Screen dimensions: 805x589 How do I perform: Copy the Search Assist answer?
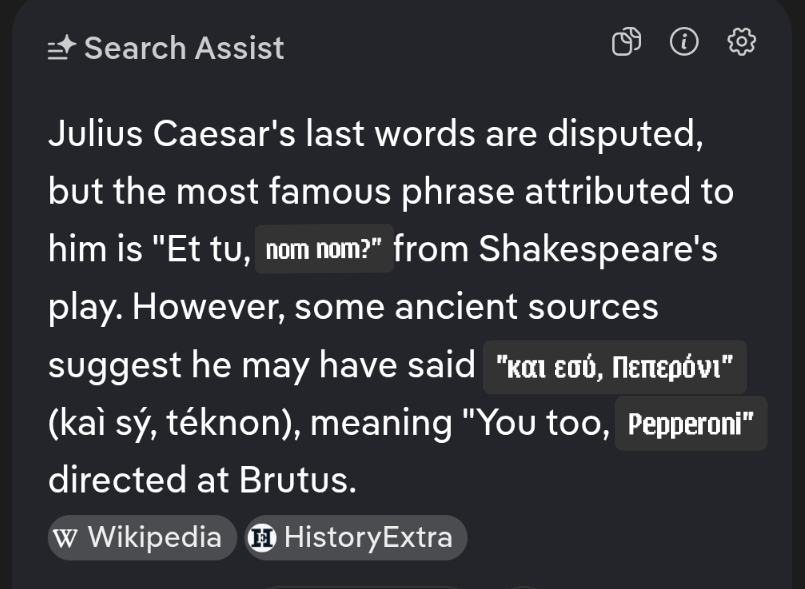(626, 42)
